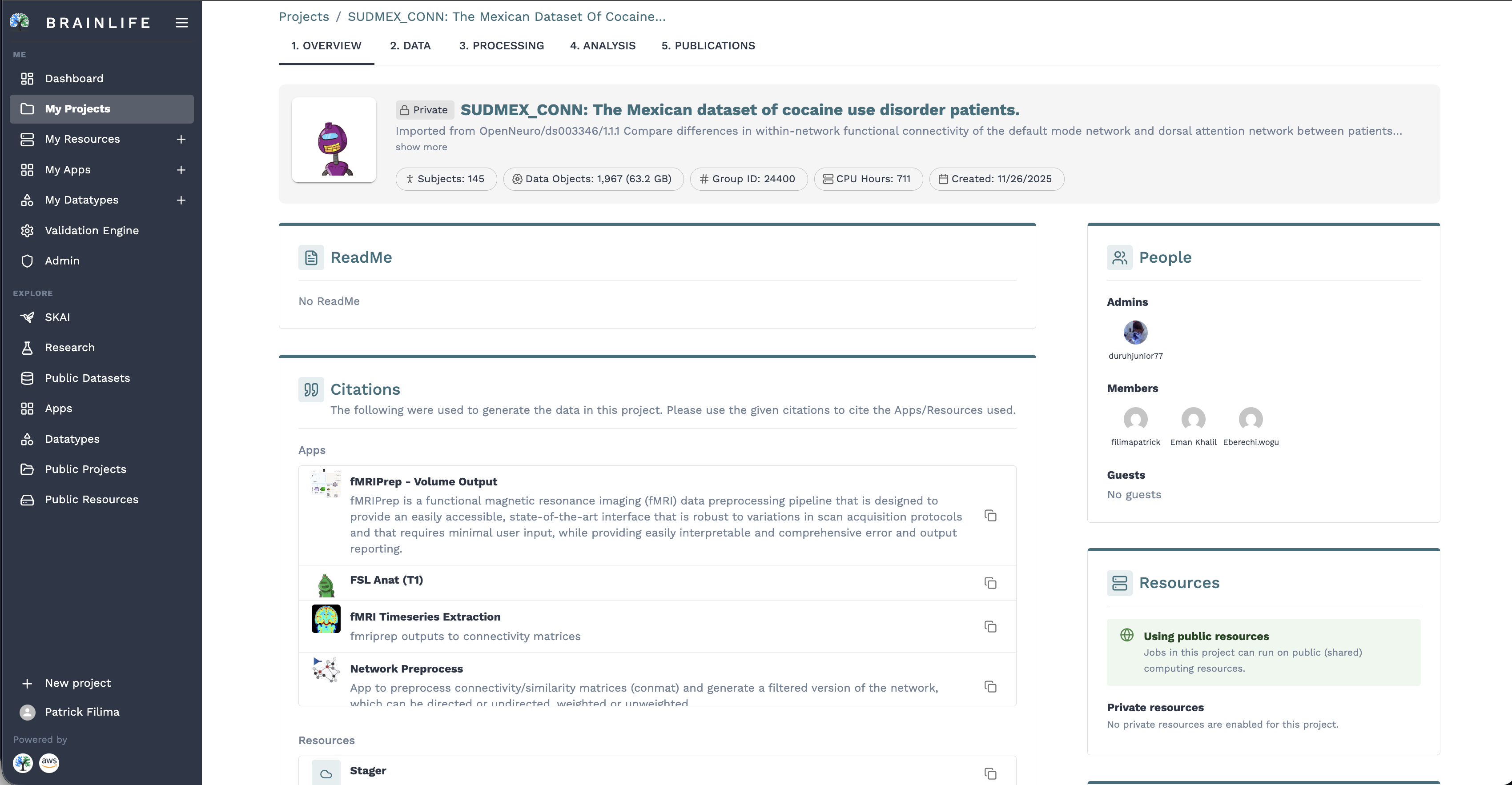Collapse the sidebar with the hamburger icon
Image resolution: width=1512 pixels, height=785 pixels.
[182, 22]
